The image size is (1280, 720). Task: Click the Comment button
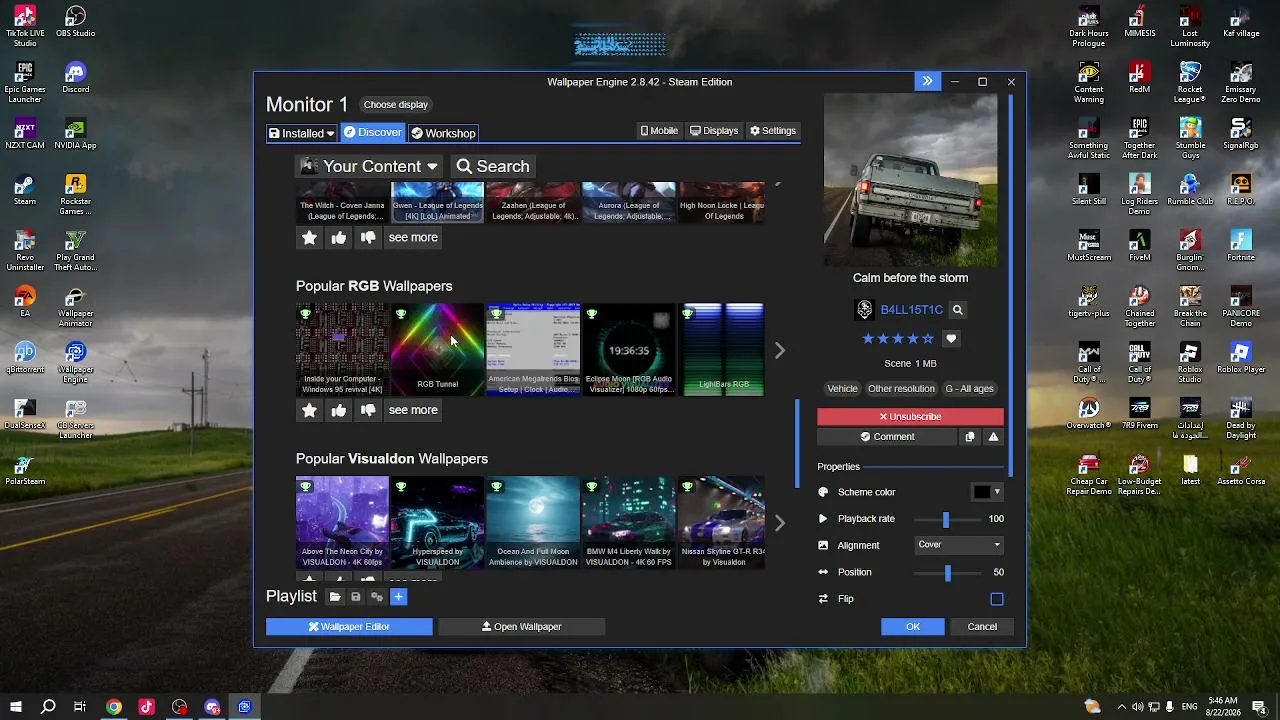click(887, 437)
